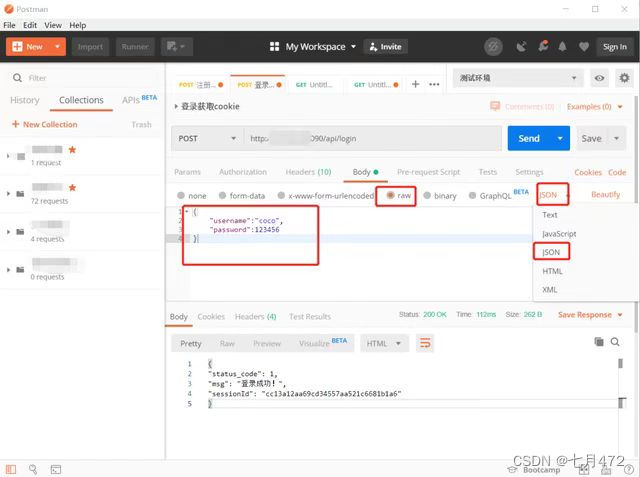
Task: Choose JavaScript from the body type list
Action: 559,233
